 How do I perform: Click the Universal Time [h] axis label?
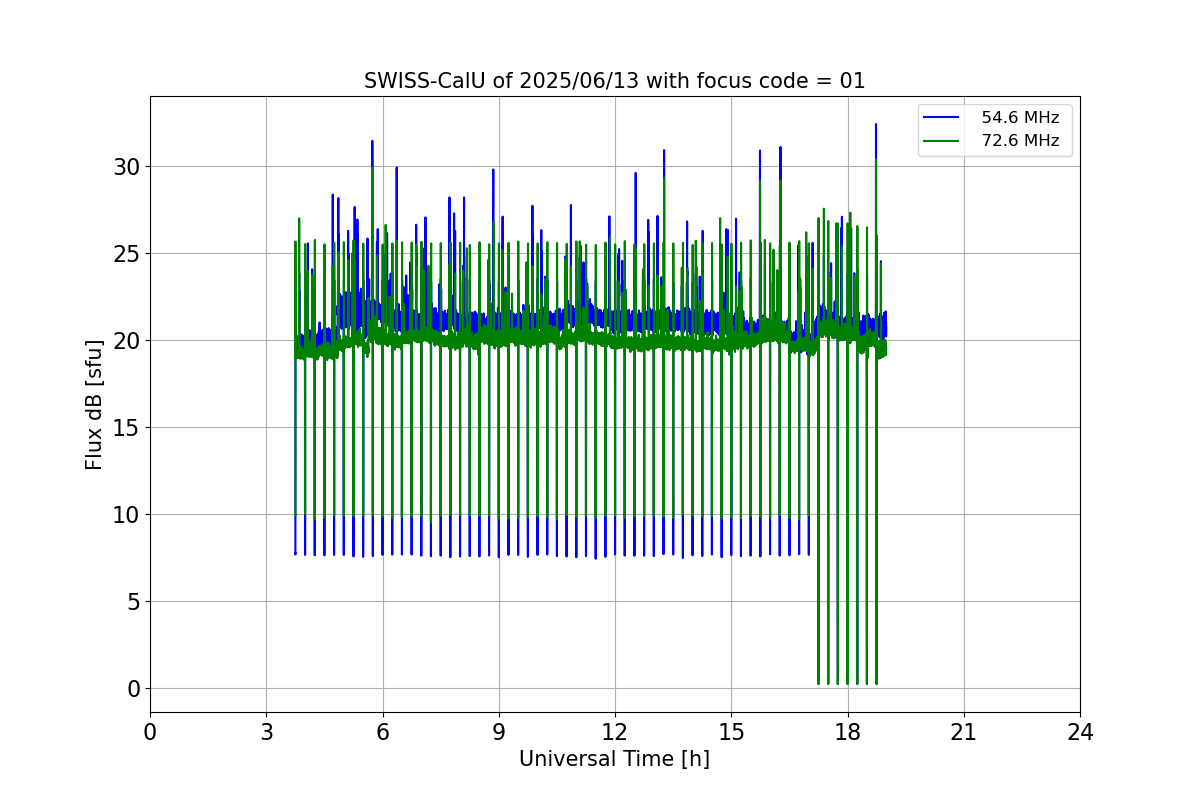(614, 759)
